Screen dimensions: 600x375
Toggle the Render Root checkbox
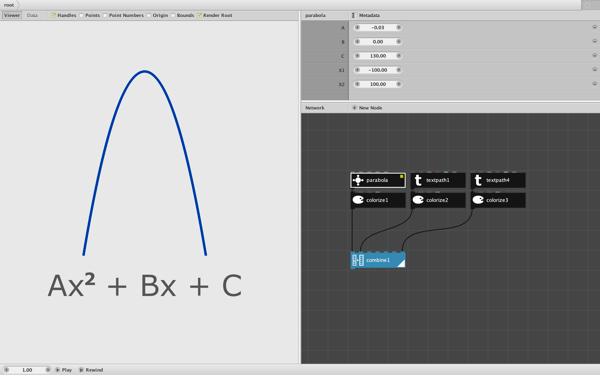[199, 15]
